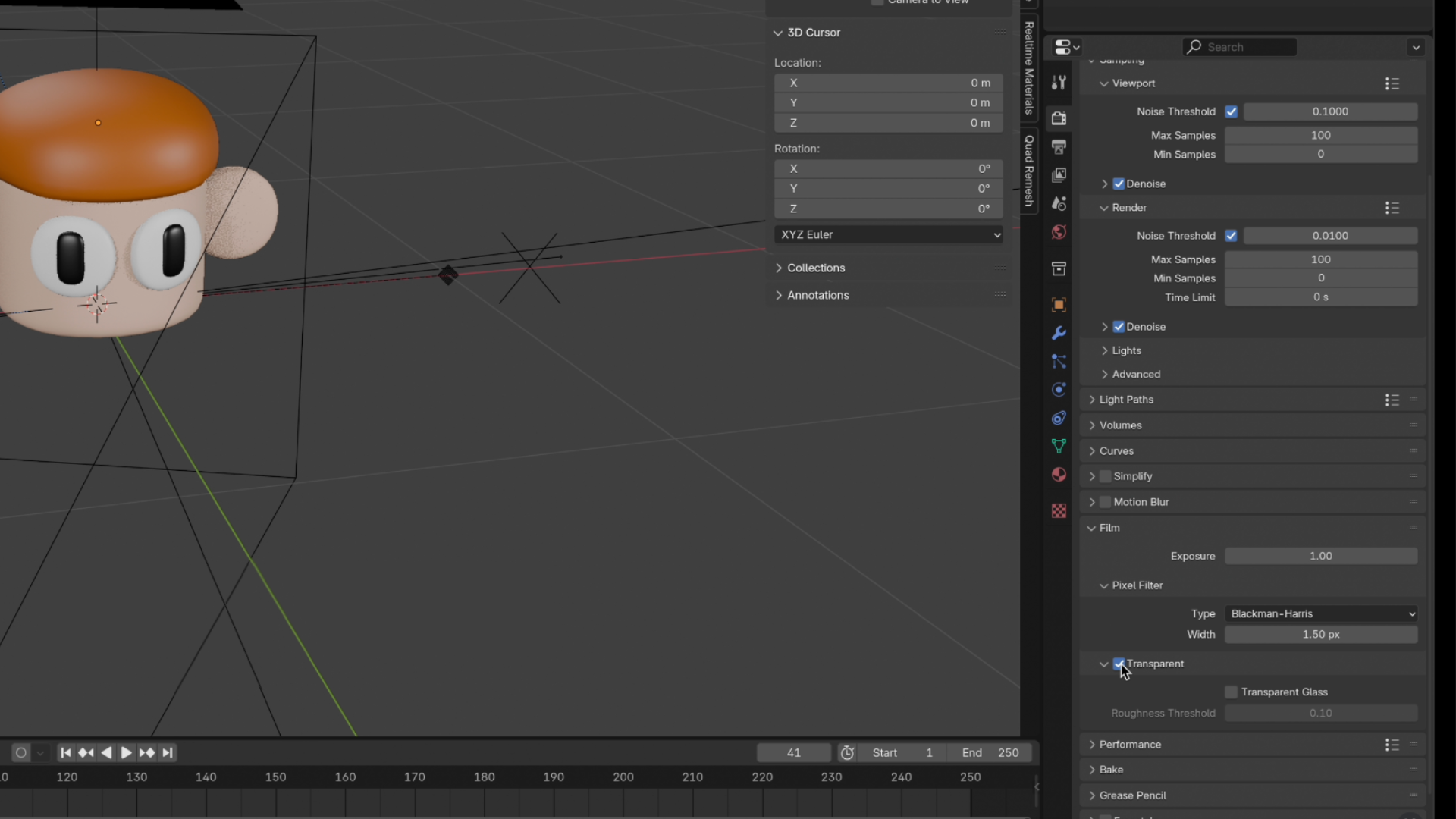Jump to the next keyframe
The image size is (1456, 819).
(x=147, y=753)
